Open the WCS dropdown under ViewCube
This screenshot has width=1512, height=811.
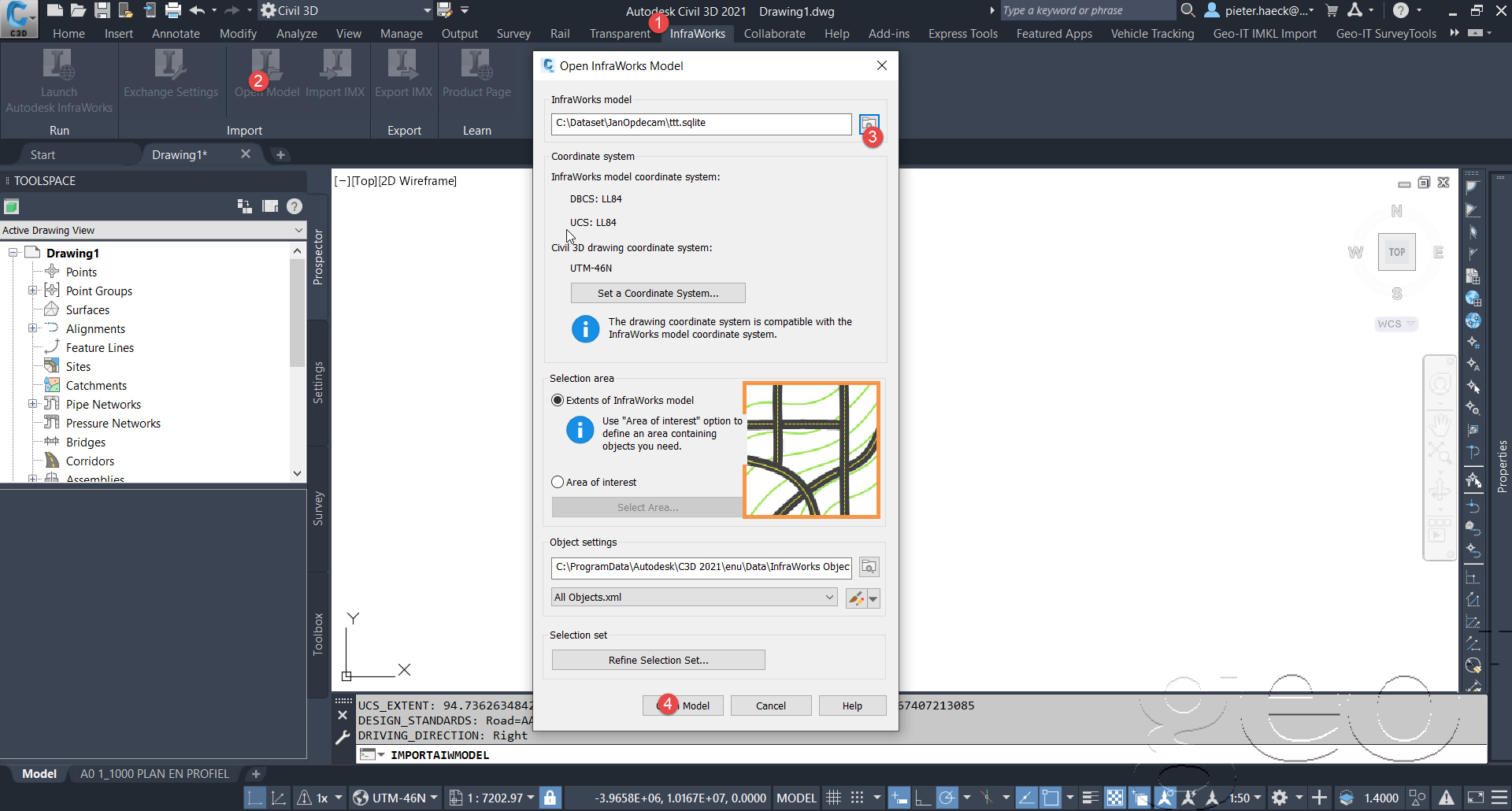(1396, 324)
